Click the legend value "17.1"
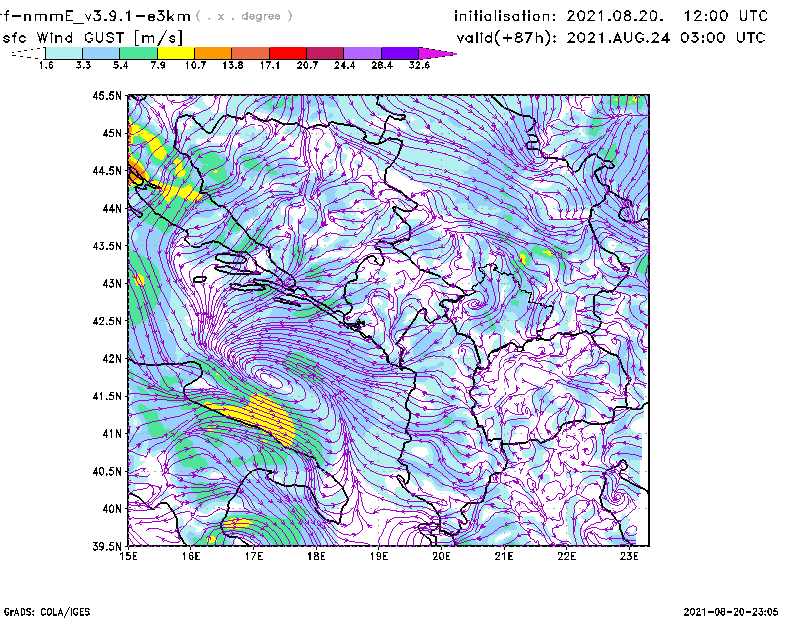 tap(270, 65)
